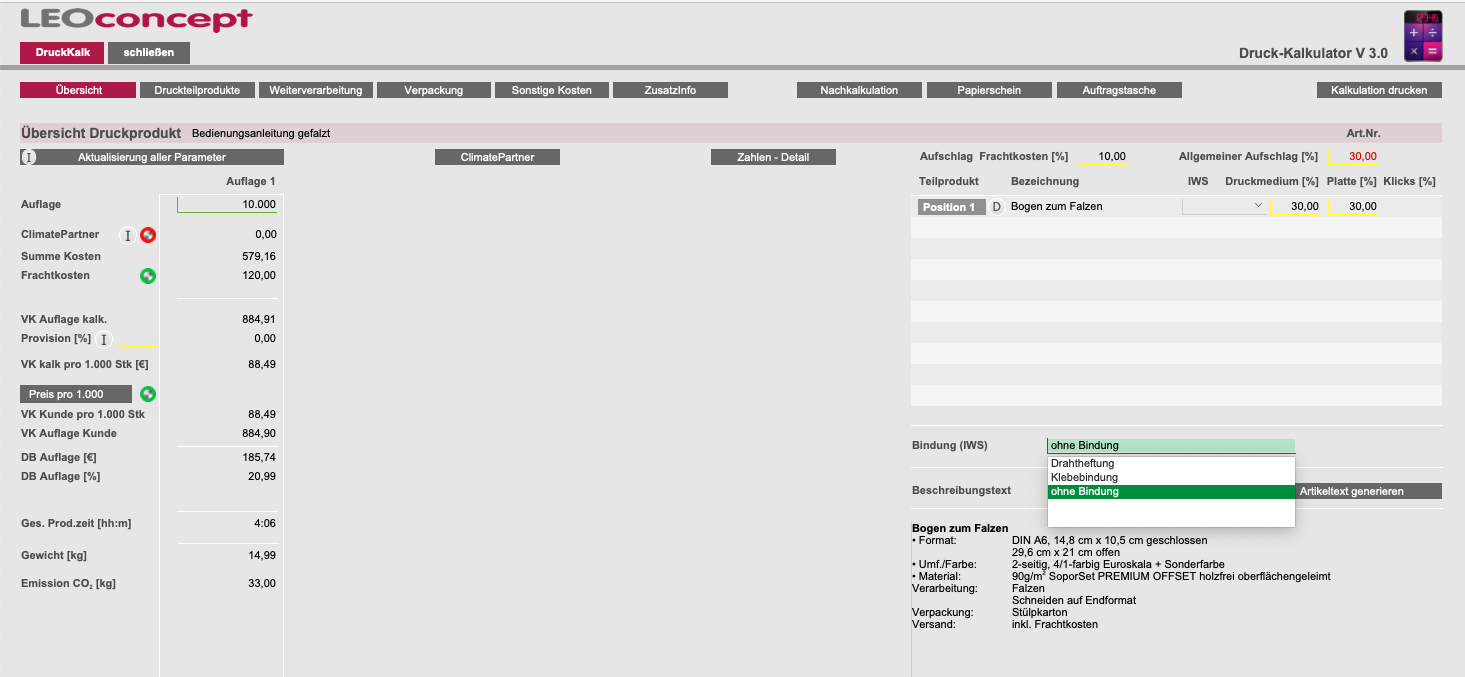Image resolution: width=1465 pixels, height=677 pixels.
Task: Click the info icon next to Provision [%]
Action: pyautogui.click(x=103, y=339)
